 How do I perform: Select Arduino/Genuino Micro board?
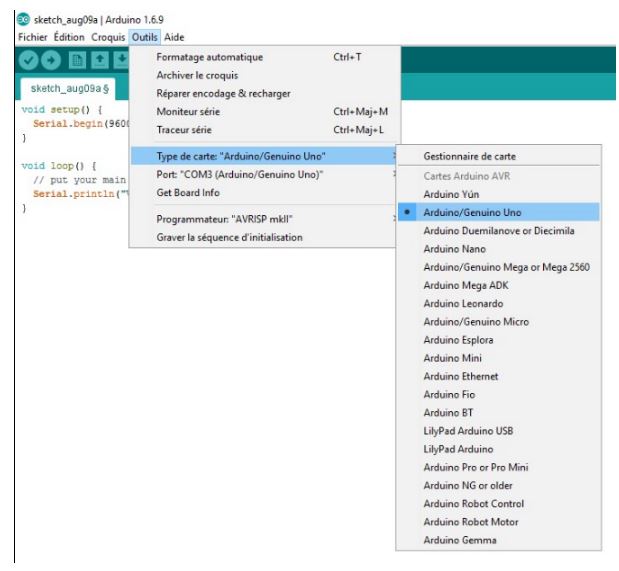499,321
